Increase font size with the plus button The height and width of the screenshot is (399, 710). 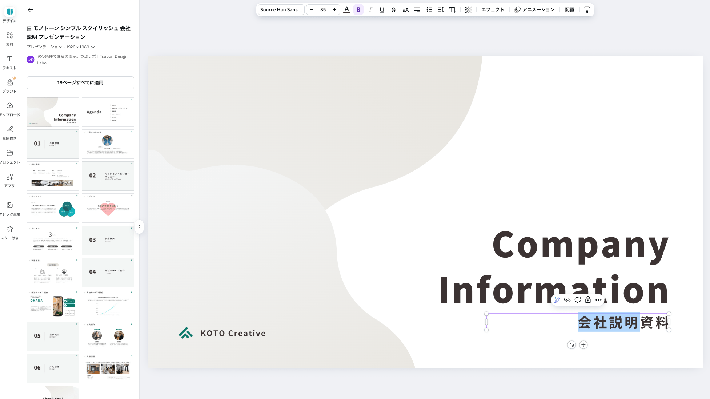[x=334, y=10]
